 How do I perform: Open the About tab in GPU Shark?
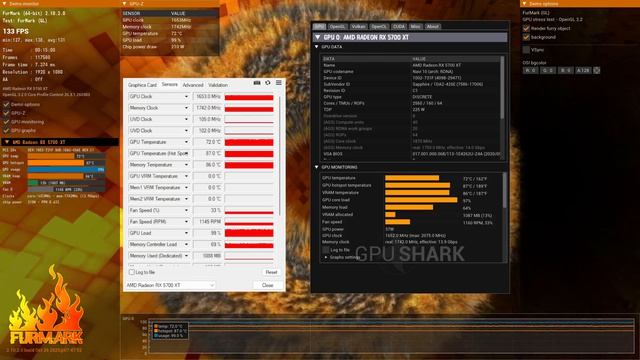tap(432, 27)
